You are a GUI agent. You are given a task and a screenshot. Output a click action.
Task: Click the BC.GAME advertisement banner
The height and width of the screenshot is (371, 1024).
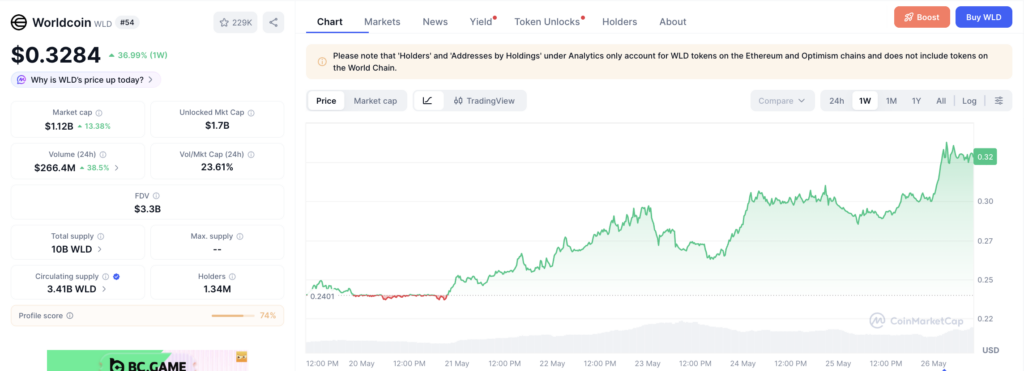point(148,361)
